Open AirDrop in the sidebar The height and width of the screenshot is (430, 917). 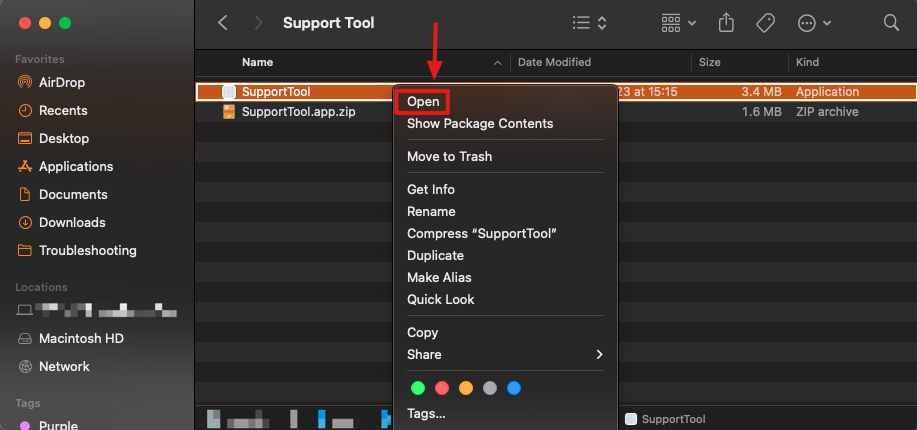[x=62, y=82]
